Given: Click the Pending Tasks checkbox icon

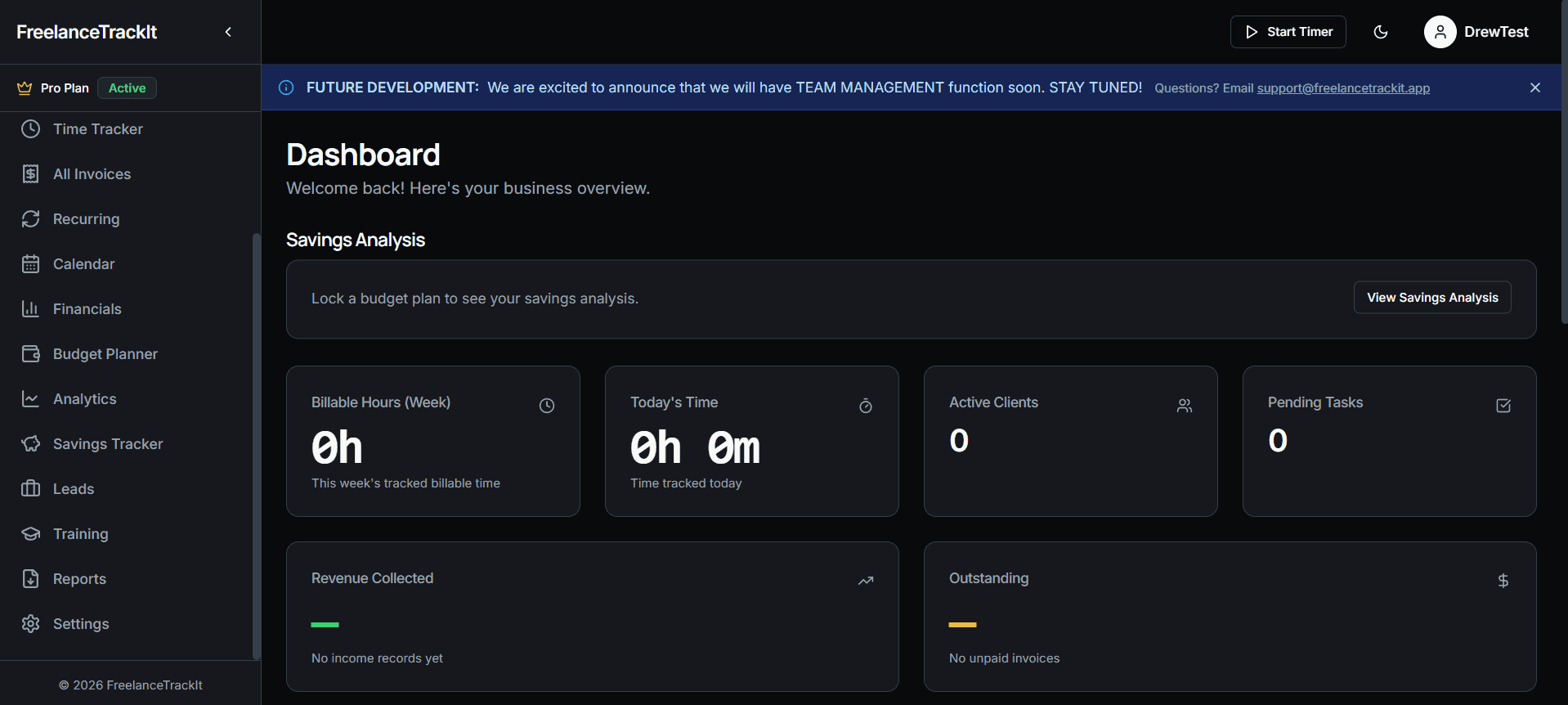Looking at the screenshot, I should pos(1503,406).
